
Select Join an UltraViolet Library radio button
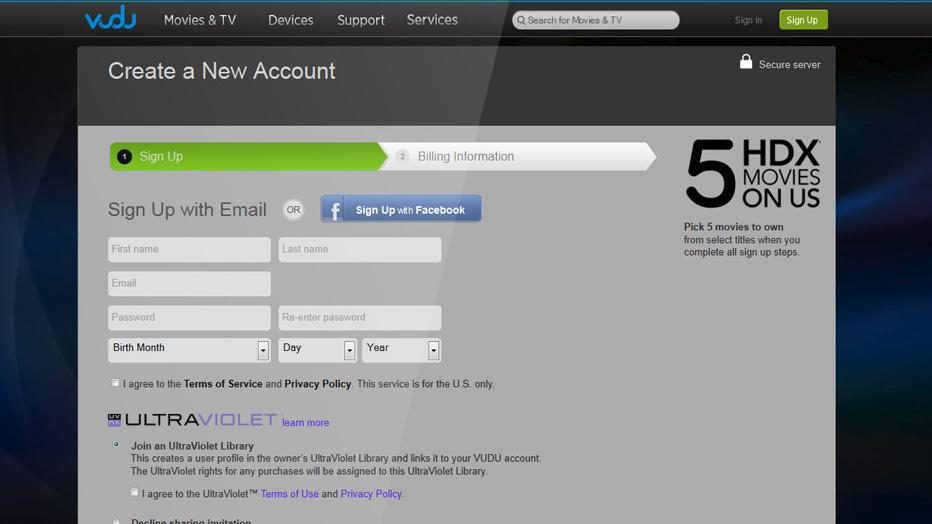pos(116,444)
